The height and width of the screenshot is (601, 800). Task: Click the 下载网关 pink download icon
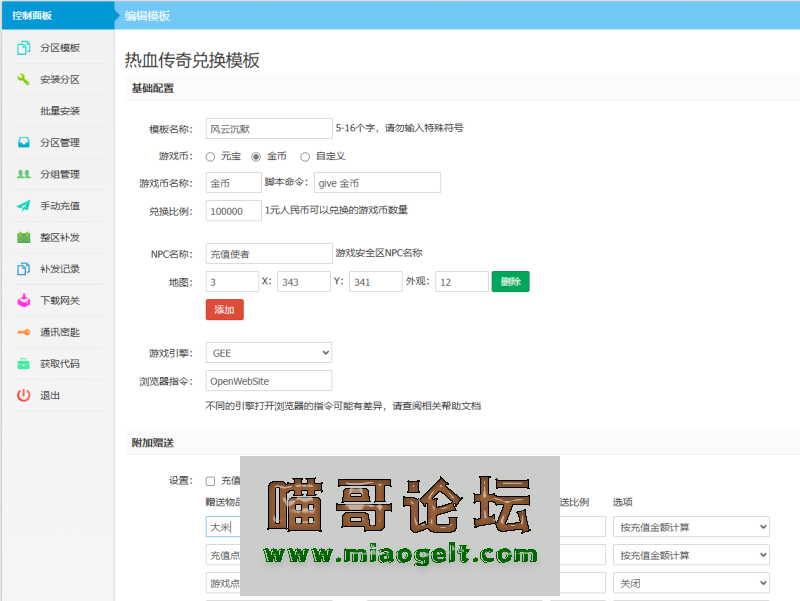(23, 300)
